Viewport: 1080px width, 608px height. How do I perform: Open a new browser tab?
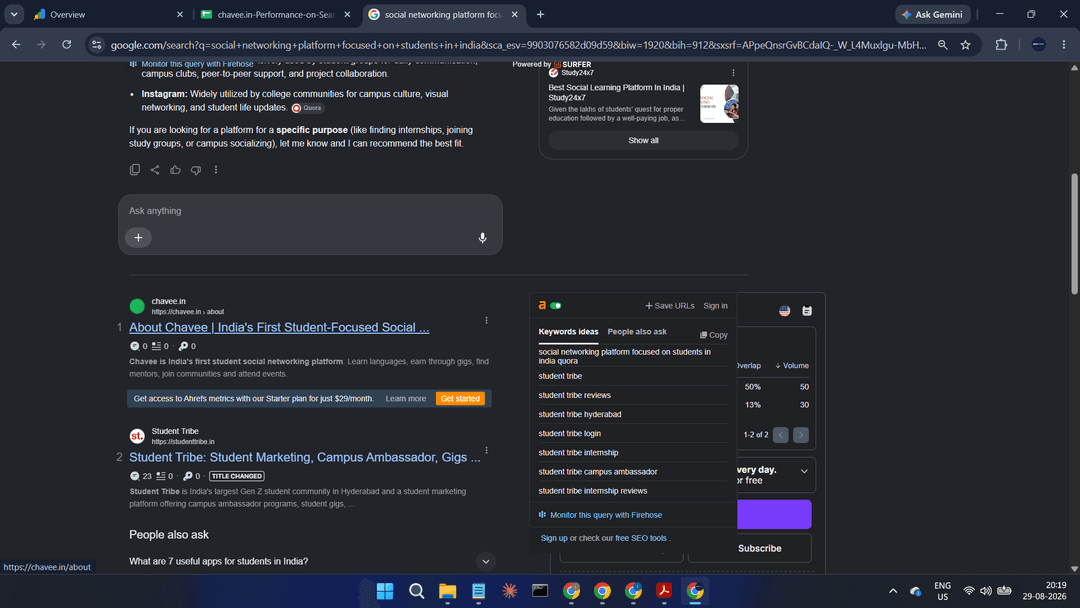pos(541,14)
